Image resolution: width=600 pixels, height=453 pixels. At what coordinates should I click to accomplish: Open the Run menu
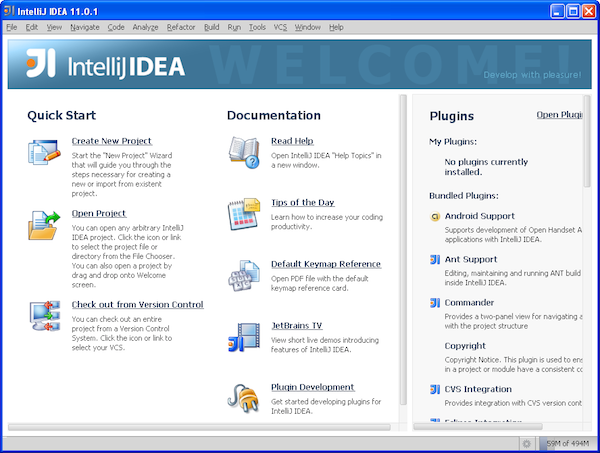[234, 27]
